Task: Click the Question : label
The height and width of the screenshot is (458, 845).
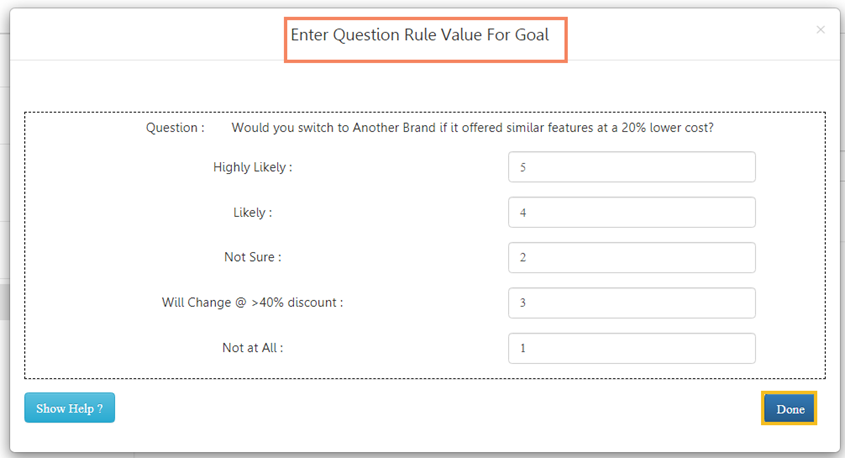Action: click(x=175, y=128)
